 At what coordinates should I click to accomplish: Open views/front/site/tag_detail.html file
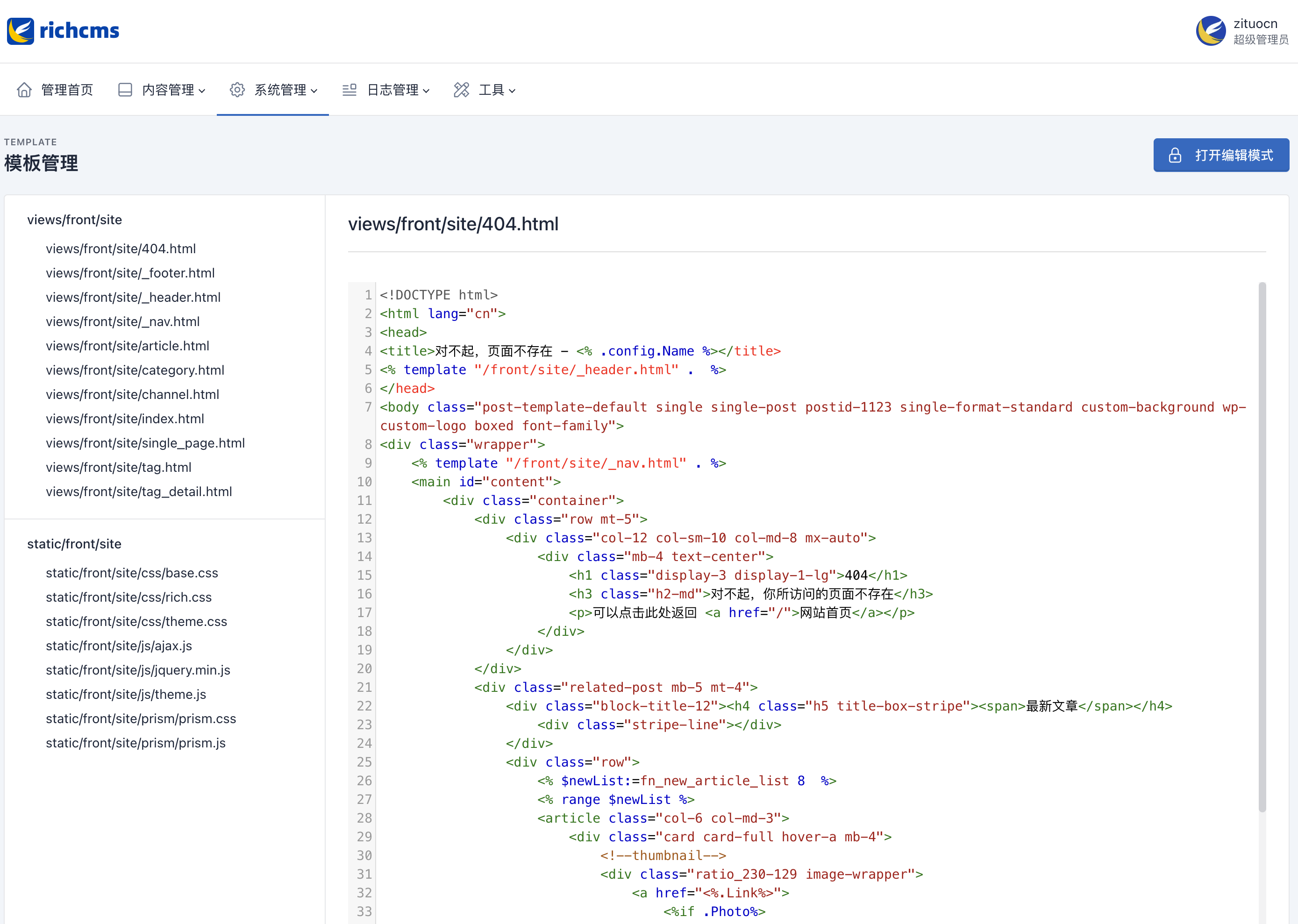click(139, 491)
